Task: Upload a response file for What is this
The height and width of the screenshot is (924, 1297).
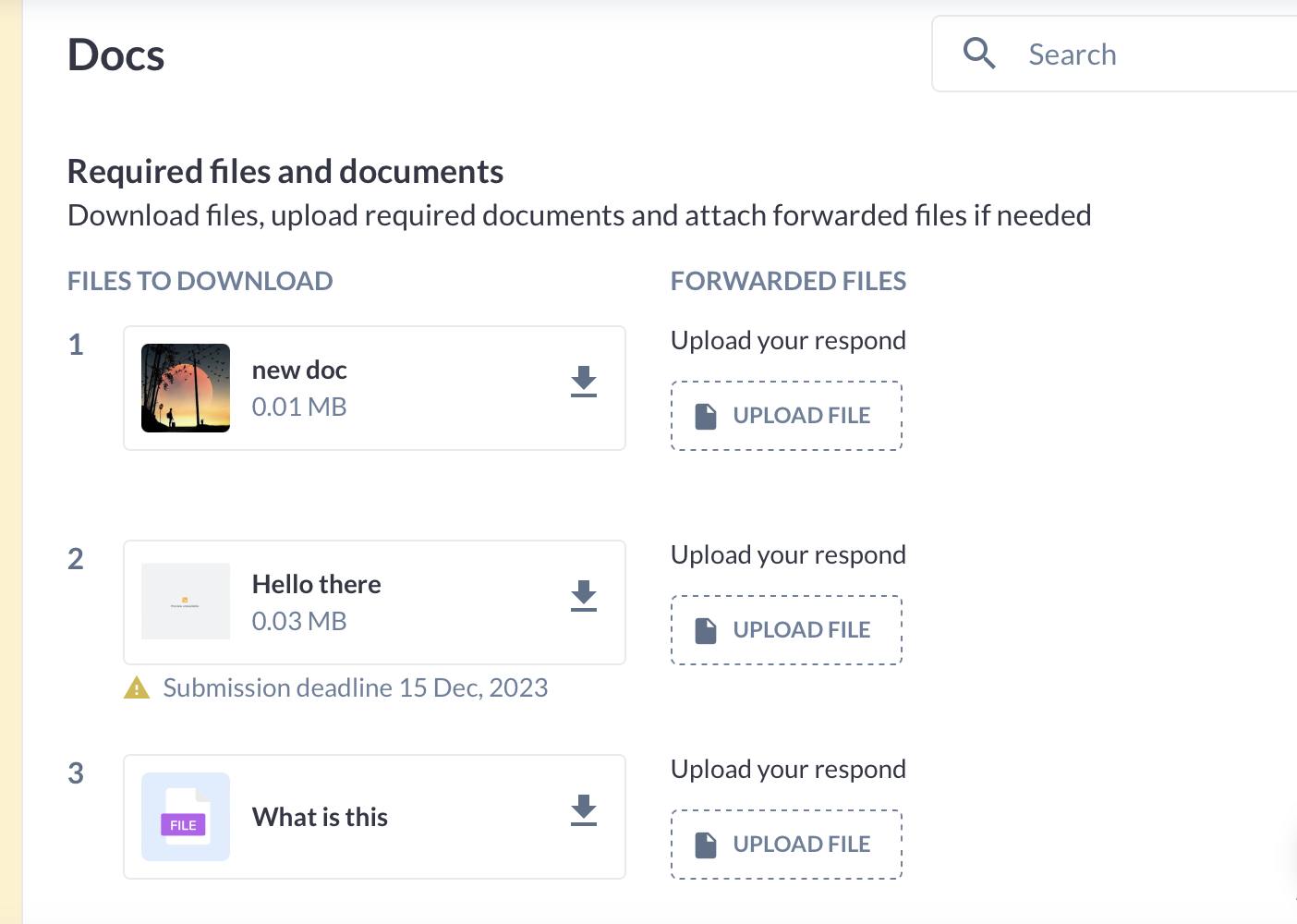Action: [786, 845]
